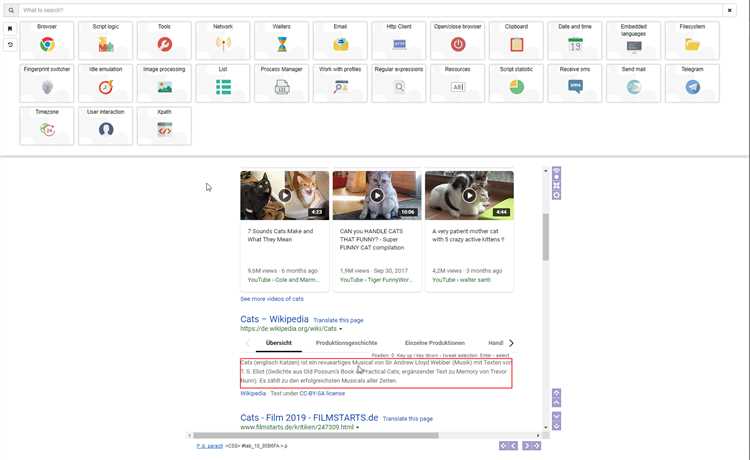Open the List module
750x460 pixels.
223,83
